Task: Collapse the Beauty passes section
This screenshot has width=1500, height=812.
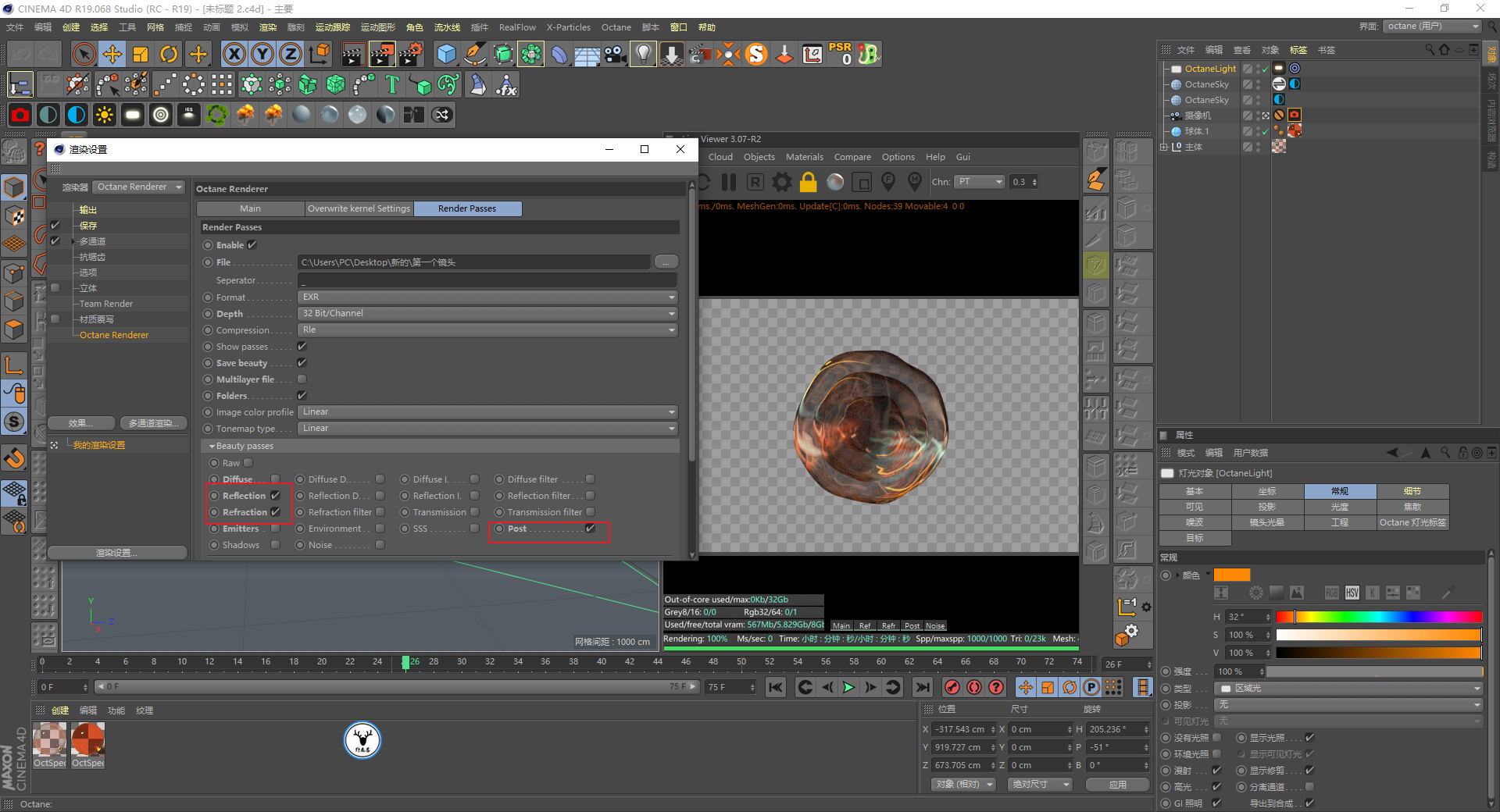Action: pyautogui.click(x=212, y=447)
